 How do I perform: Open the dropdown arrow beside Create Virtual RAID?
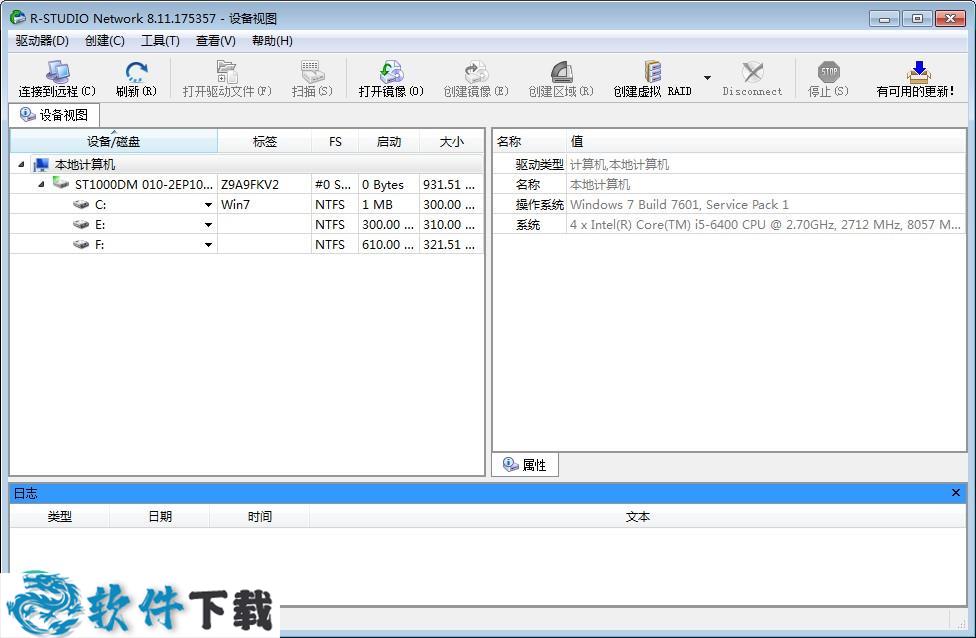tap(707, 78)
